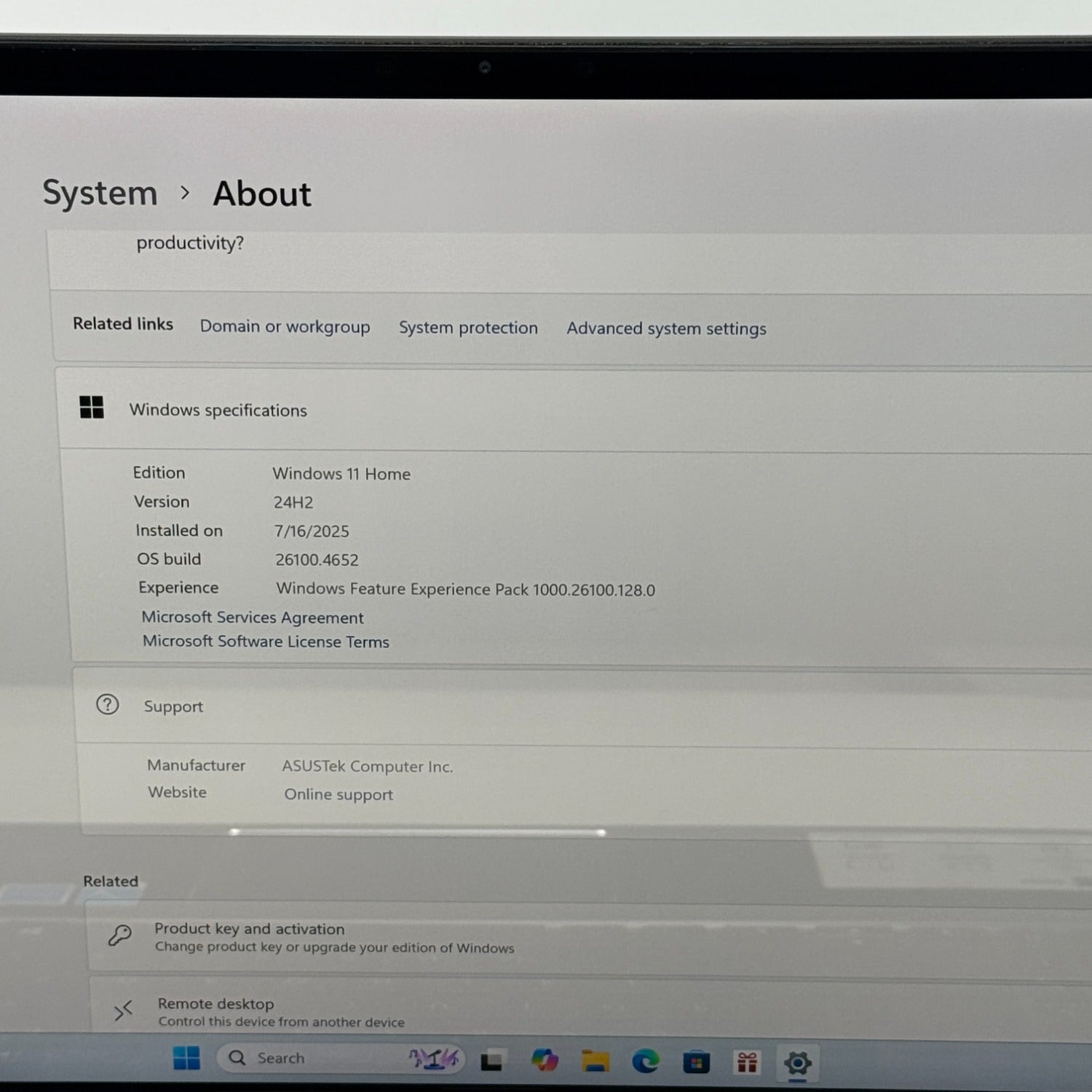The width and height of the screenshot is (1092, 1092).
Task: Open Microsoft Software License Terms link
Action: pos(266,641)
